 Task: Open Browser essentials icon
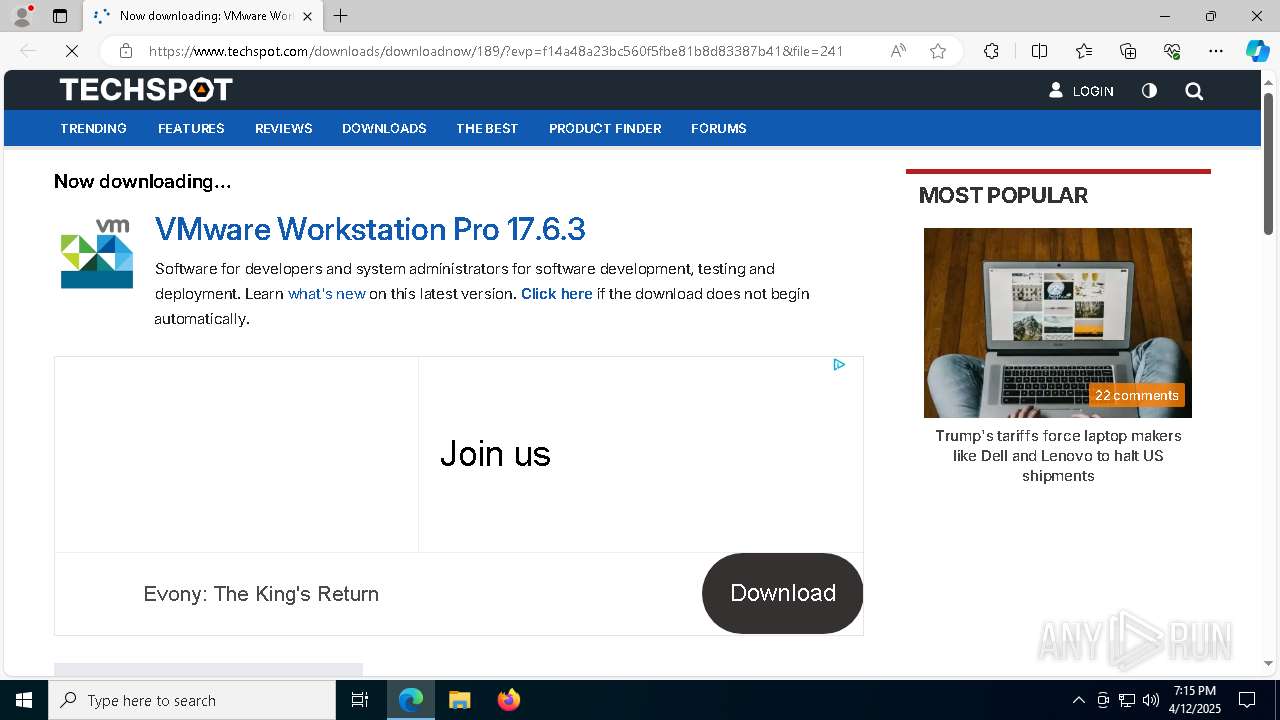tap(1172, 51)
